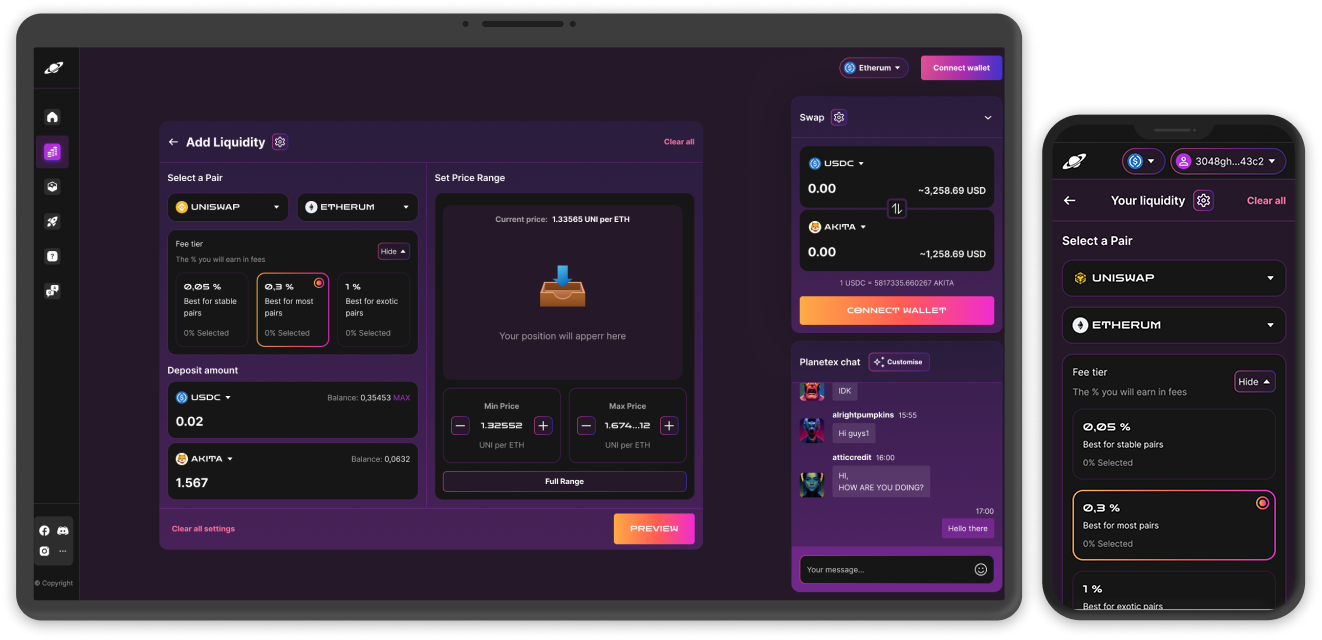Screen dimensions: 1322x640
Task: Increase Min Price with the plus button
Action: [543, 425]
